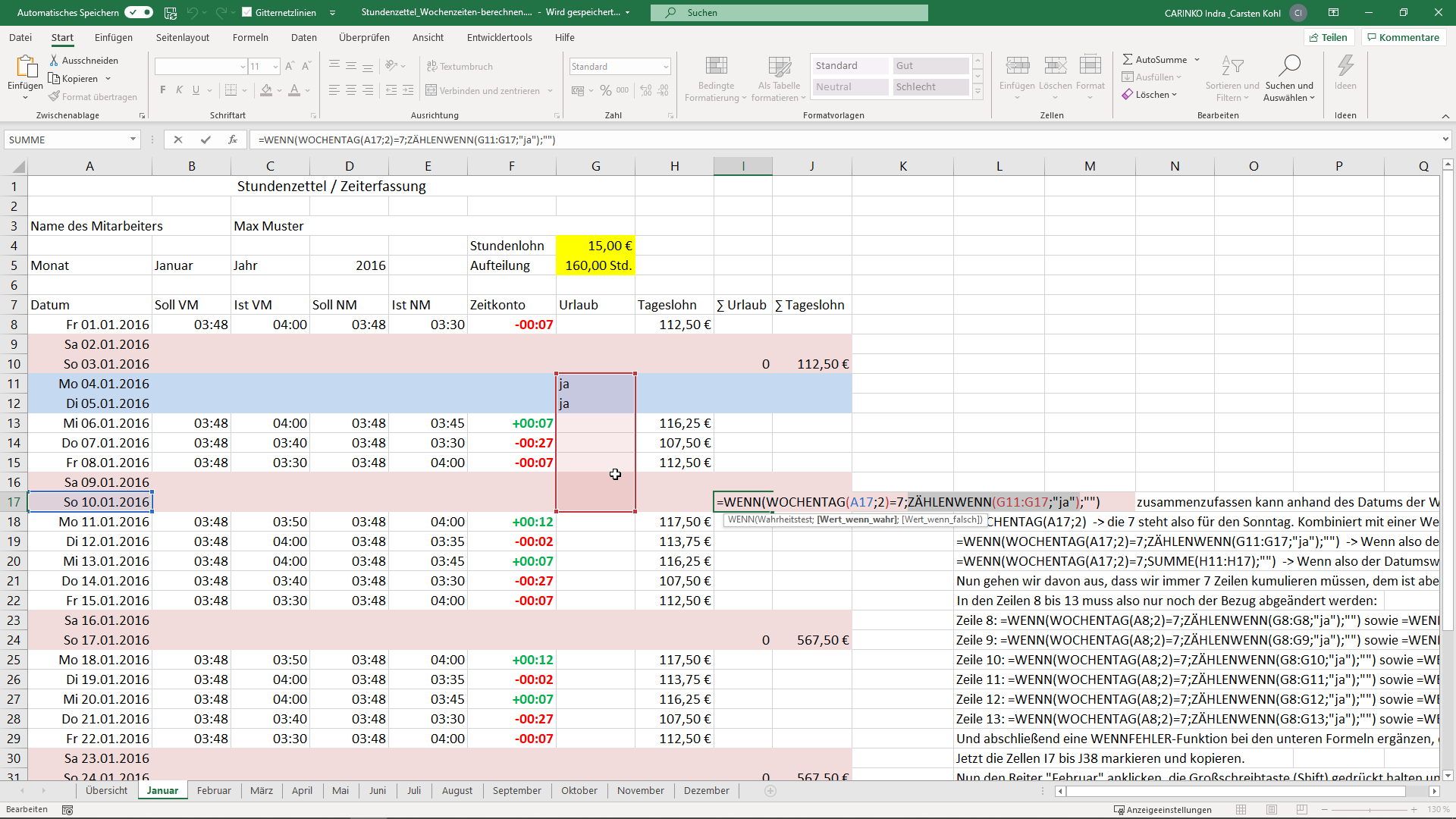Screen dimensions: 1456x819
Task: Confirm formula with checkmark icon
Action: tap(206, 140)
